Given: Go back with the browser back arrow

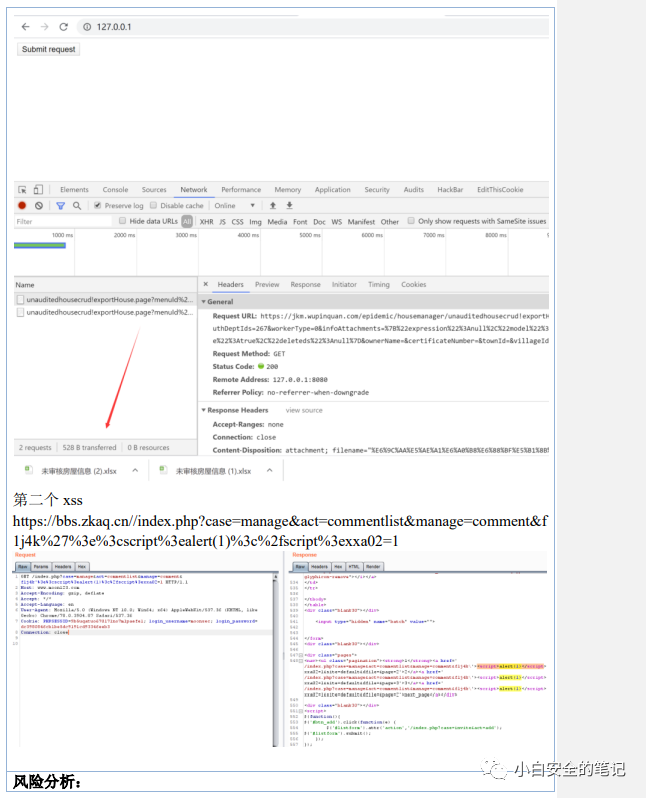Looking at the screenshot, I should point(25,27).
